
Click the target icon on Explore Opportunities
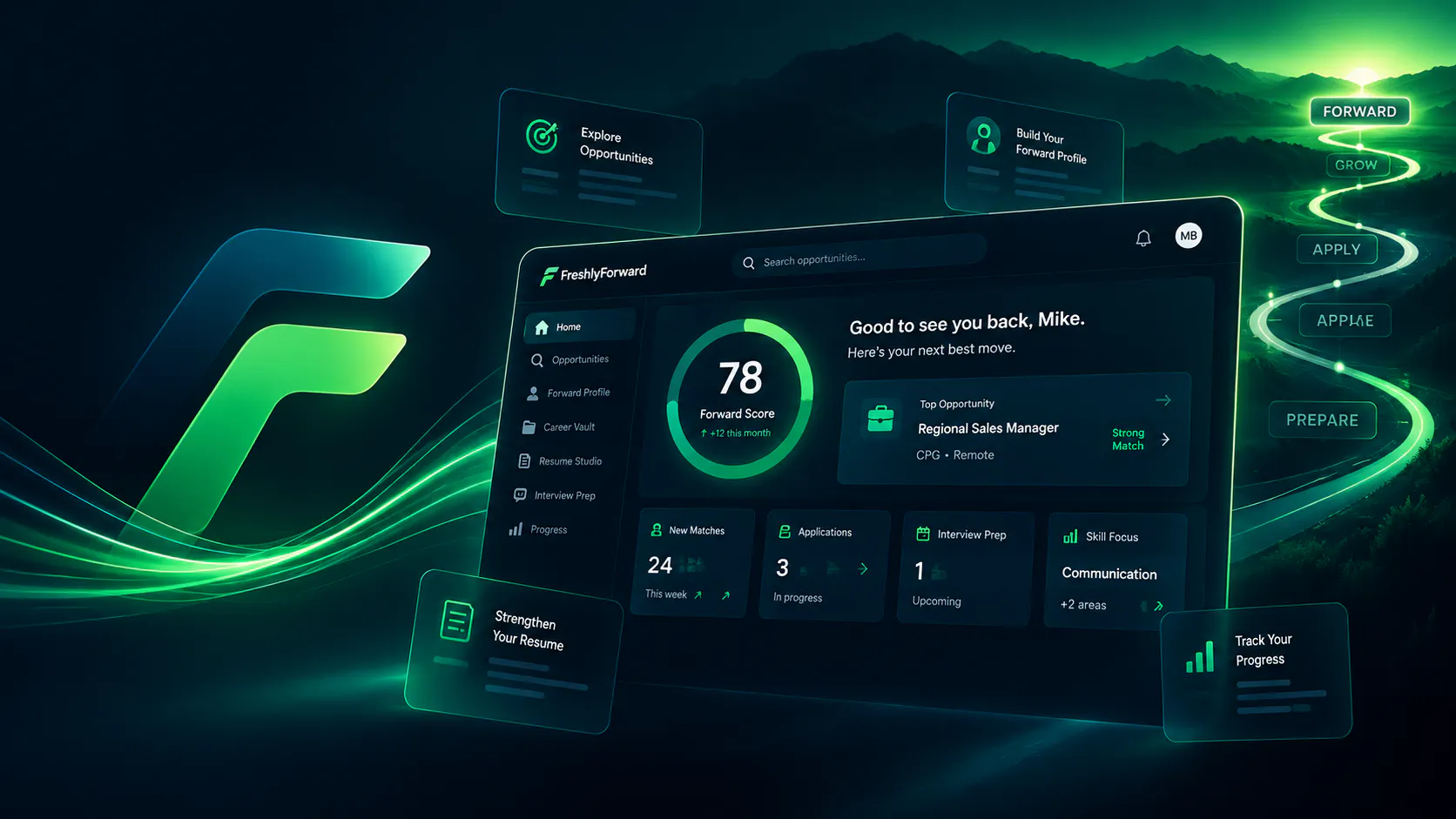tap(542, 137)
